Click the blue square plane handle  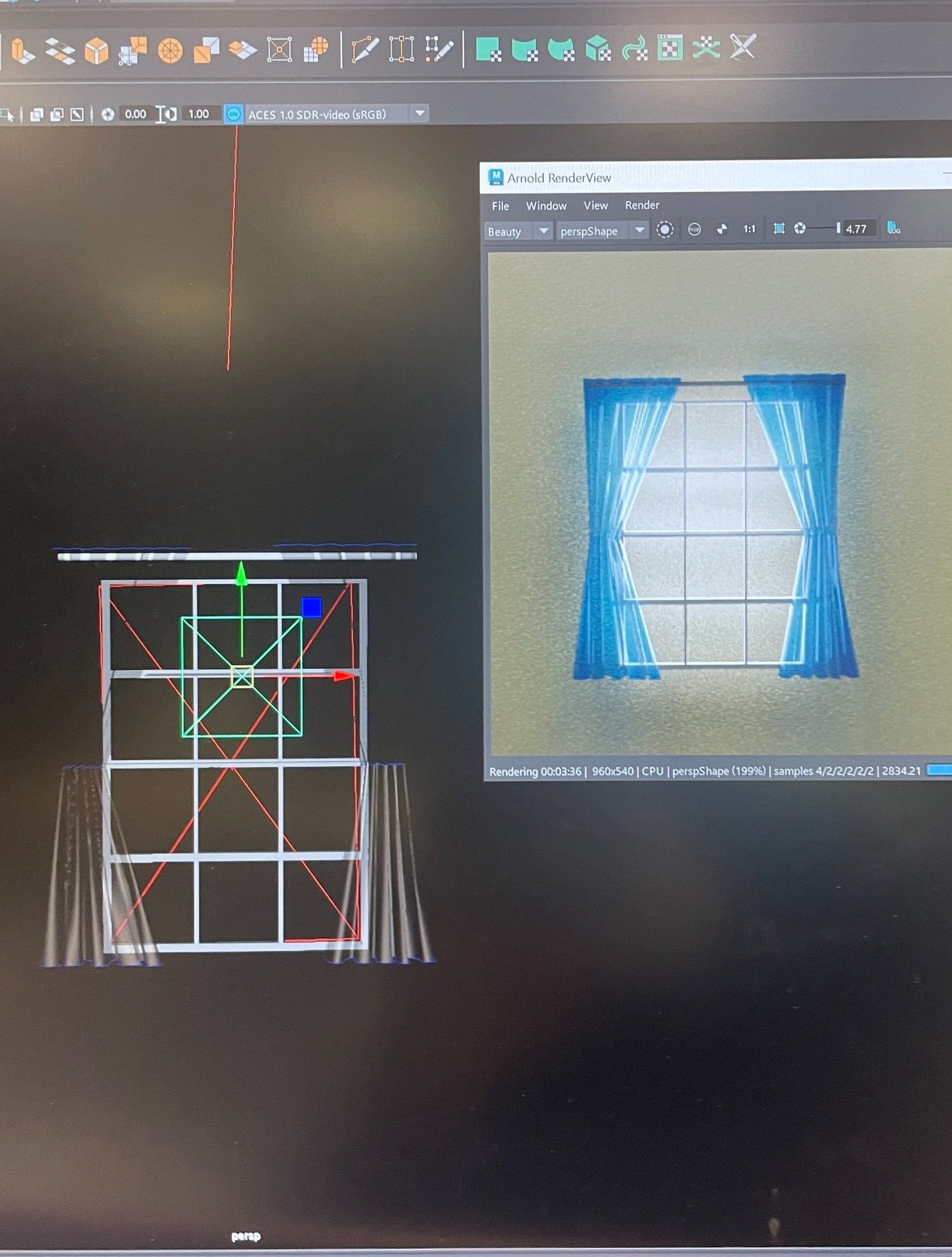pos(312,607)
